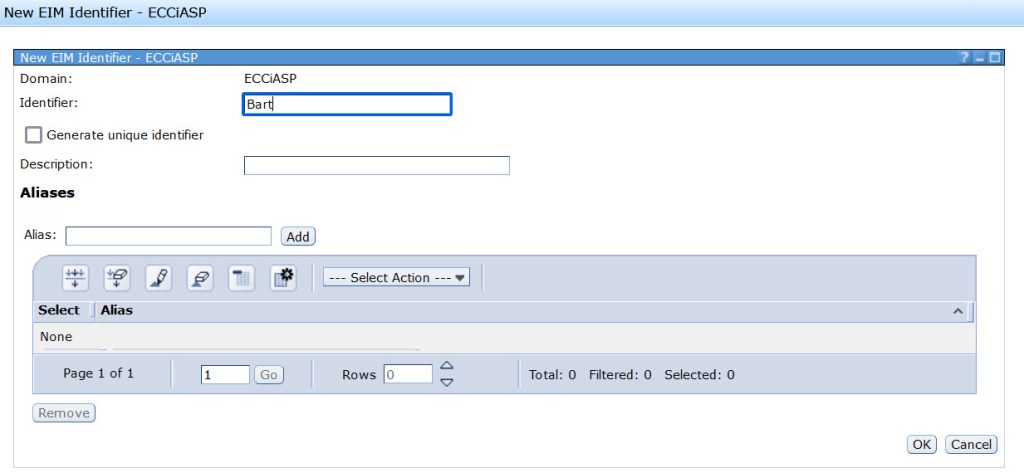The width and height of the screenshot is (1024, 473).
Task: Open Edit sort with the pencil icon
Action: [158, 278]
